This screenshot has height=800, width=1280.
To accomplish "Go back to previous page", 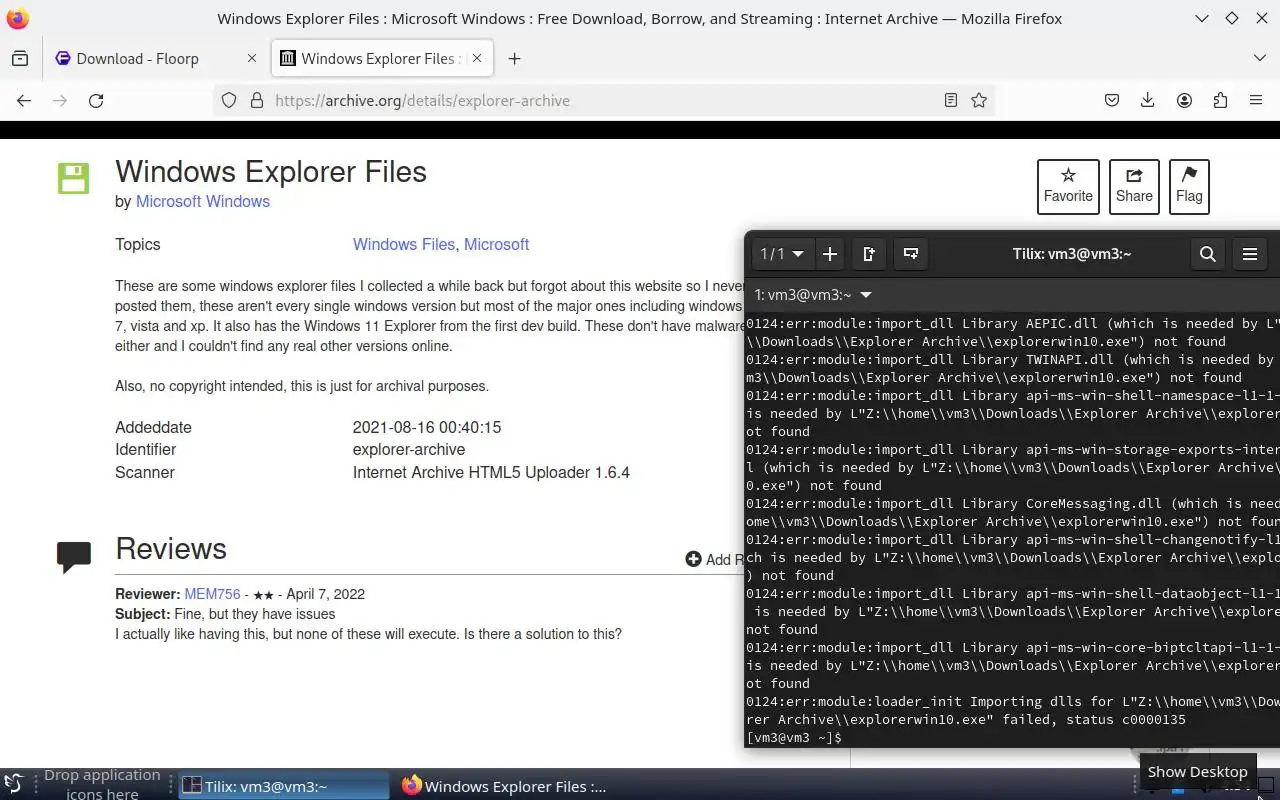I will coord(24,100).
